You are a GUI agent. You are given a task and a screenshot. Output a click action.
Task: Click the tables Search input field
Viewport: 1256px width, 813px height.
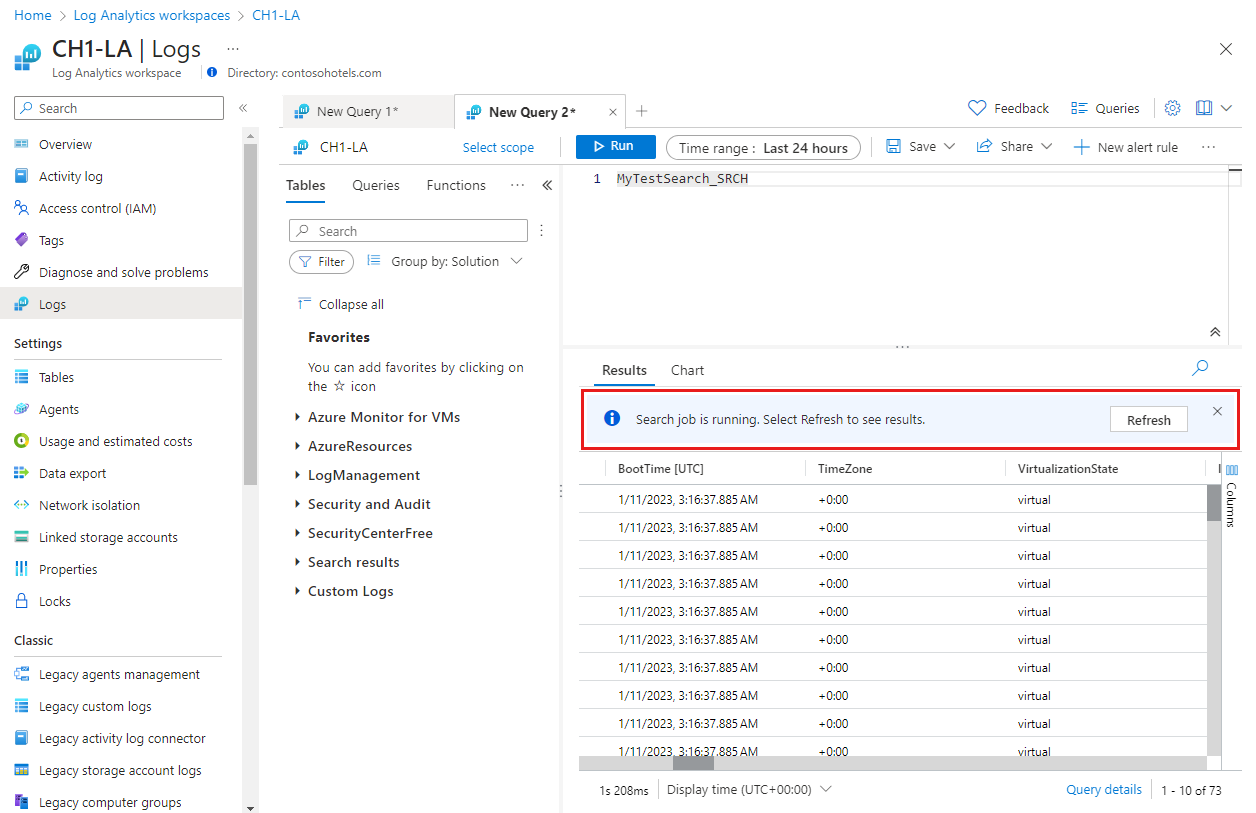(x=408, y=231)
